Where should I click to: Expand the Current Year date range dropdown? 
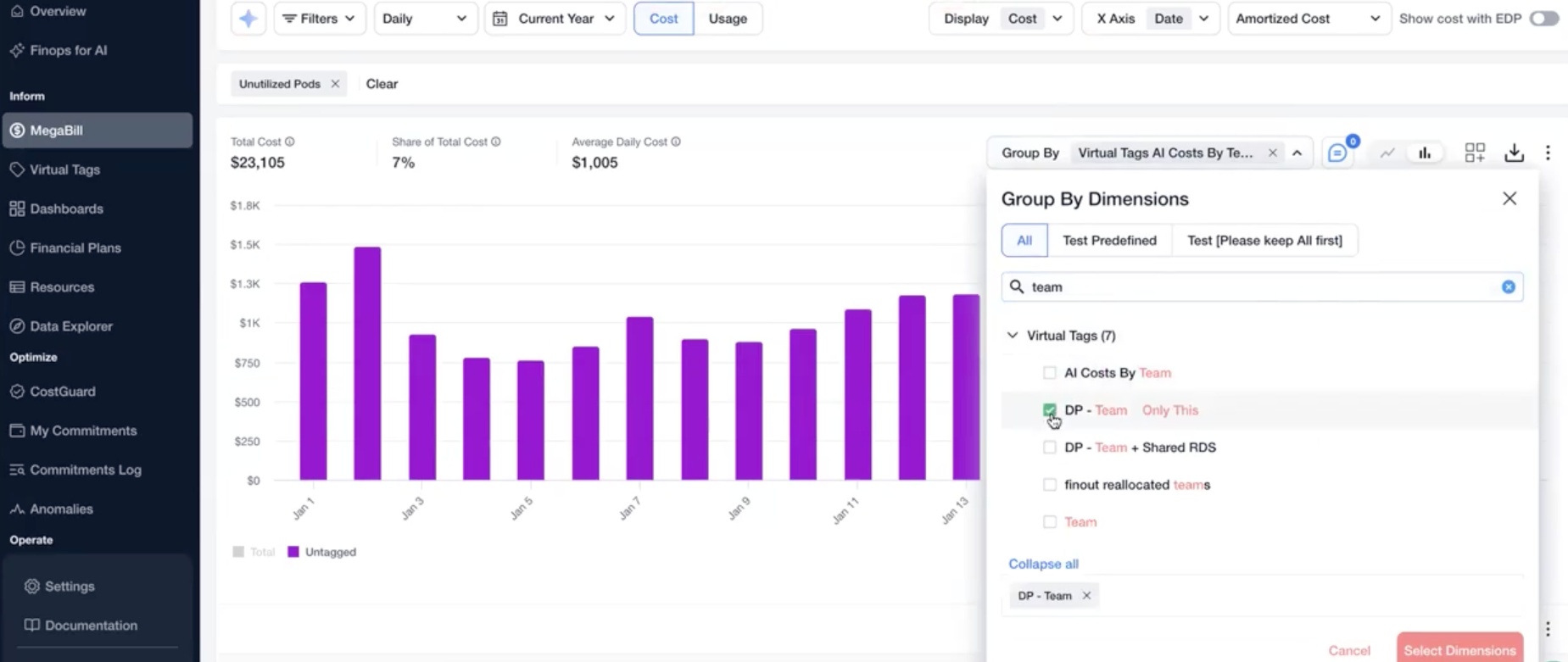pos(555,19)
